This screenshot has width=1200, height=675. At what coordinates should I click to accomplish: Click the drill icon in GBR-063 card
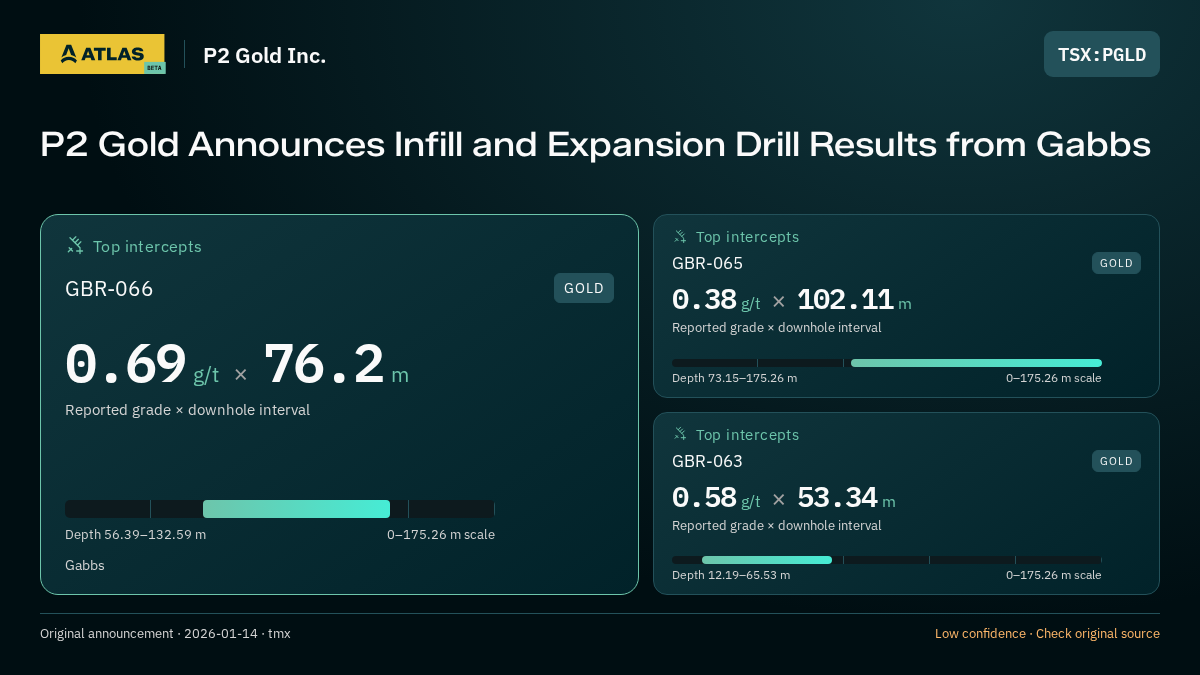[x=680, y=434]
